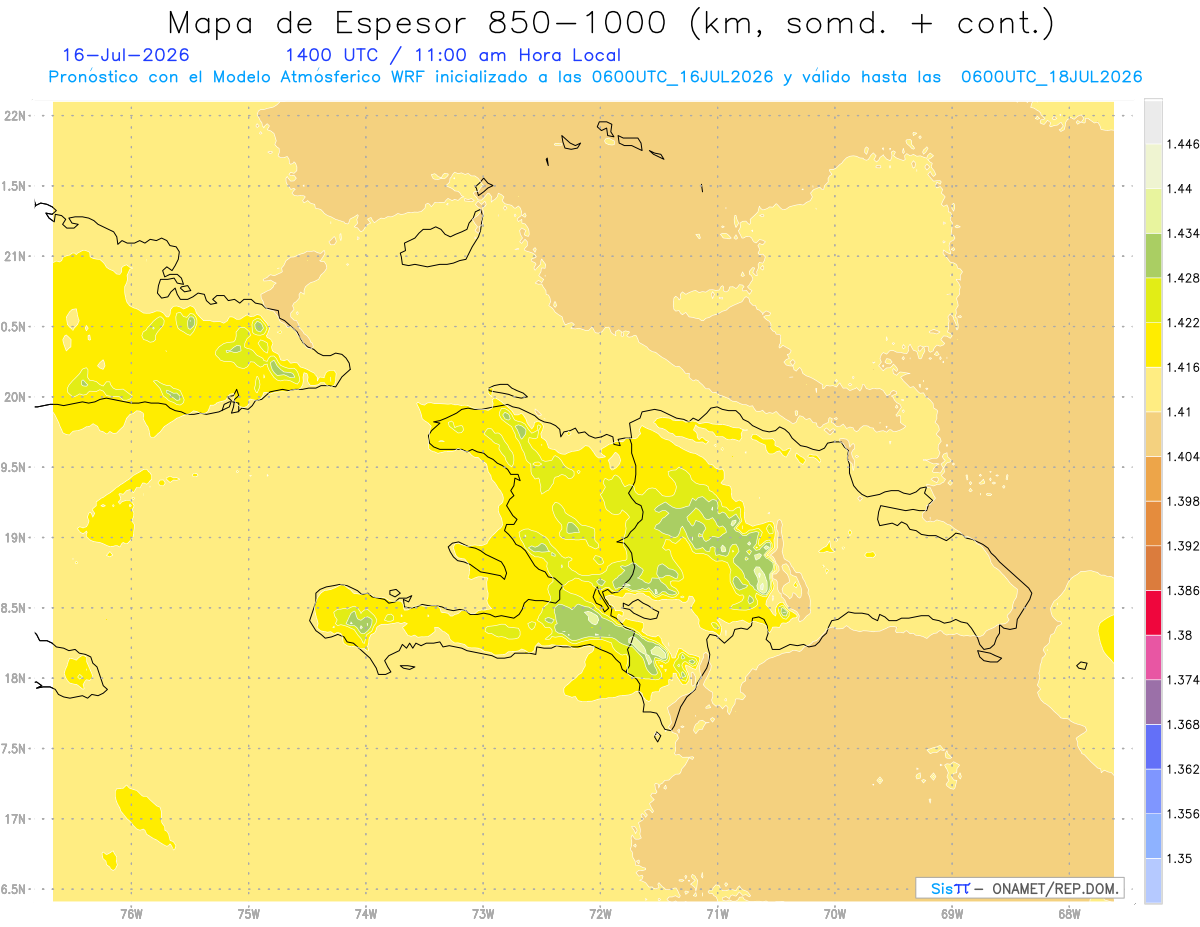This screenshot has width=1200, height=927.
Task: Click the "70W" longitude label
Action: pyautogui.click(x=835, y=913)
